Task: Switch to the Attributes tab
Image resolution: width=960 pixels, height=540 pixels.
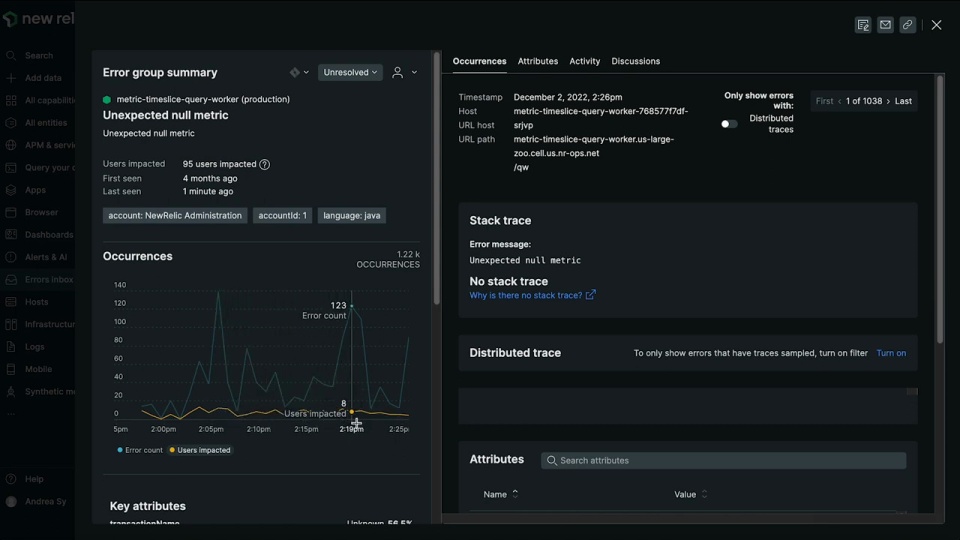Action: coord(538,61)
